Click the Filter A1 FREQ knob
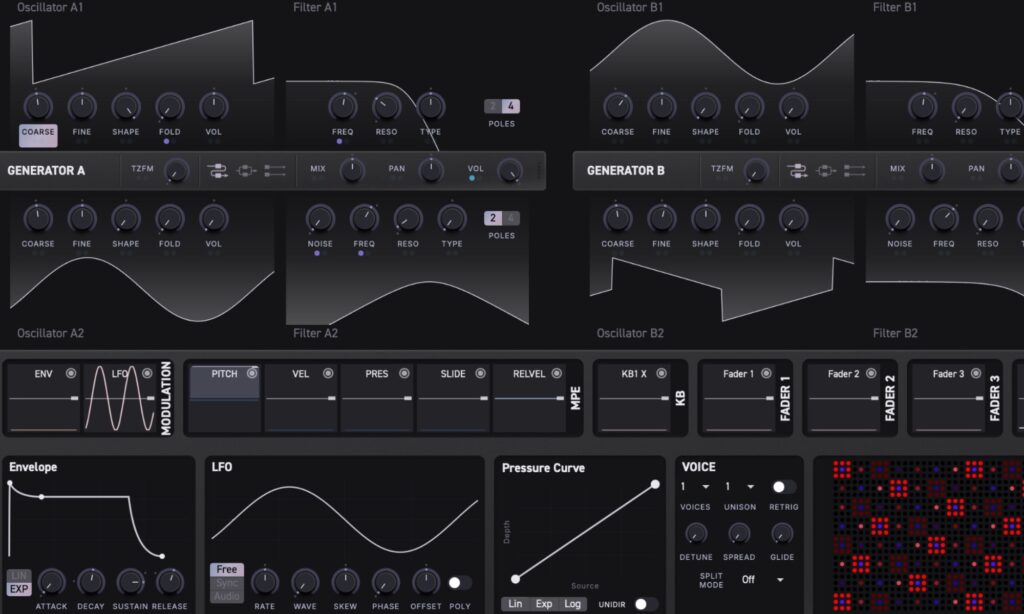1024x614 pixels. pyautogui.click(x=342, y=106)
